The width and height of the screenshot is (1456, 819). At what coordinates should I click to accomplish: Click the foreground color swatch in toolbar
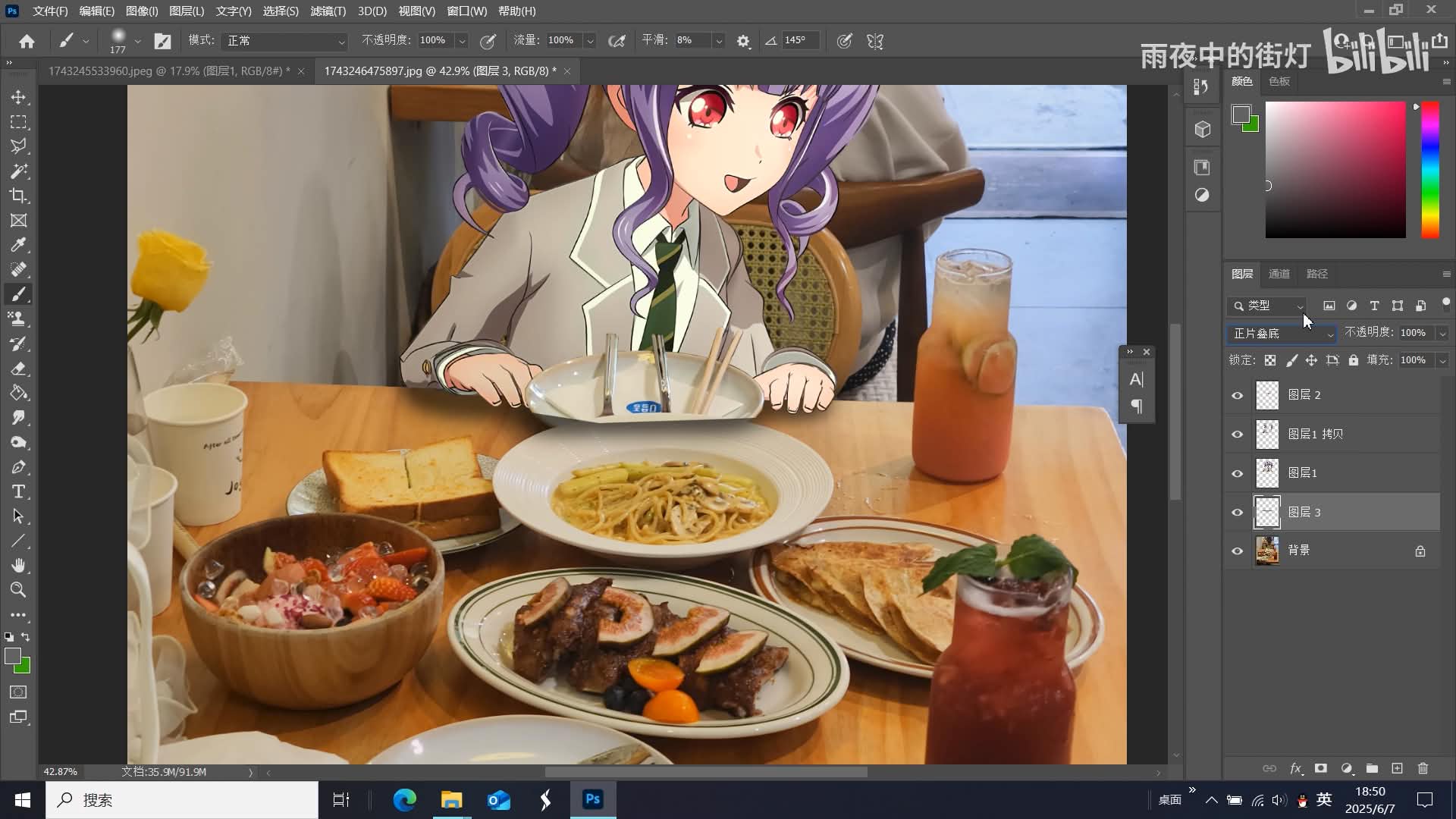point(13,657)
